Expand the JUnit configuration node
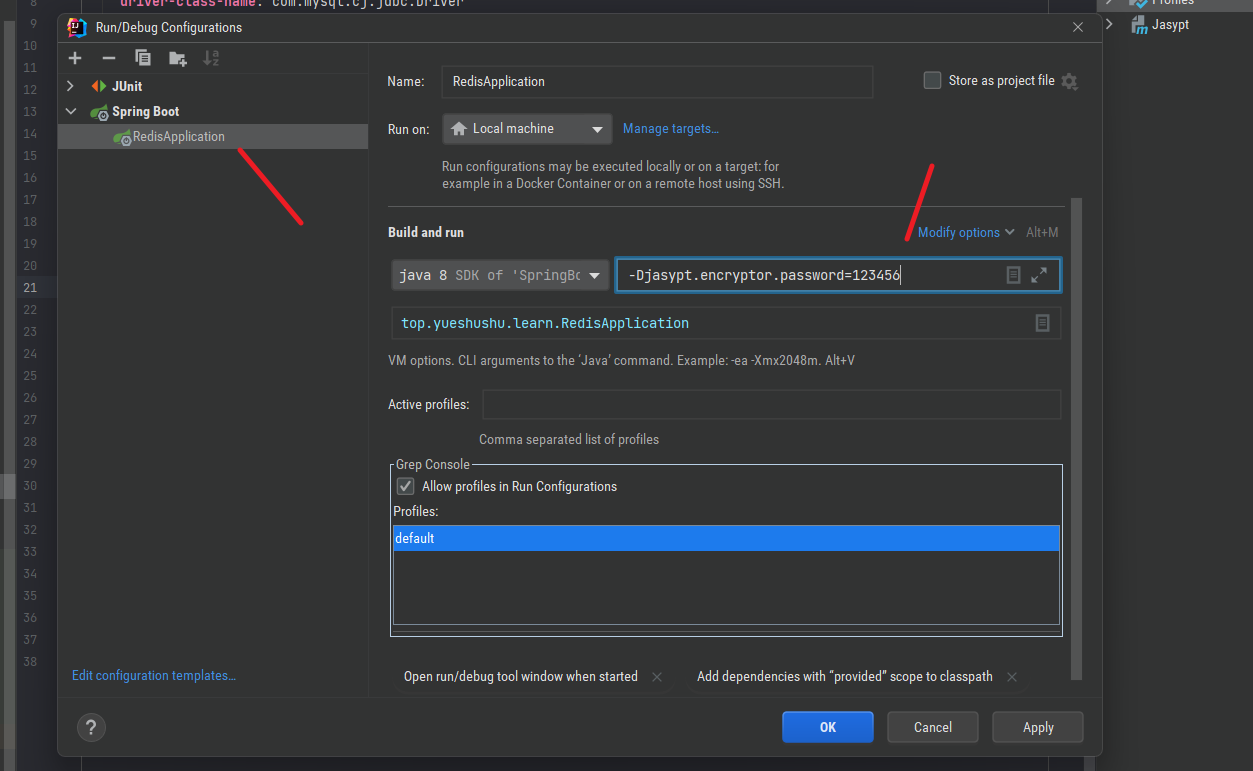 point(70,87)
